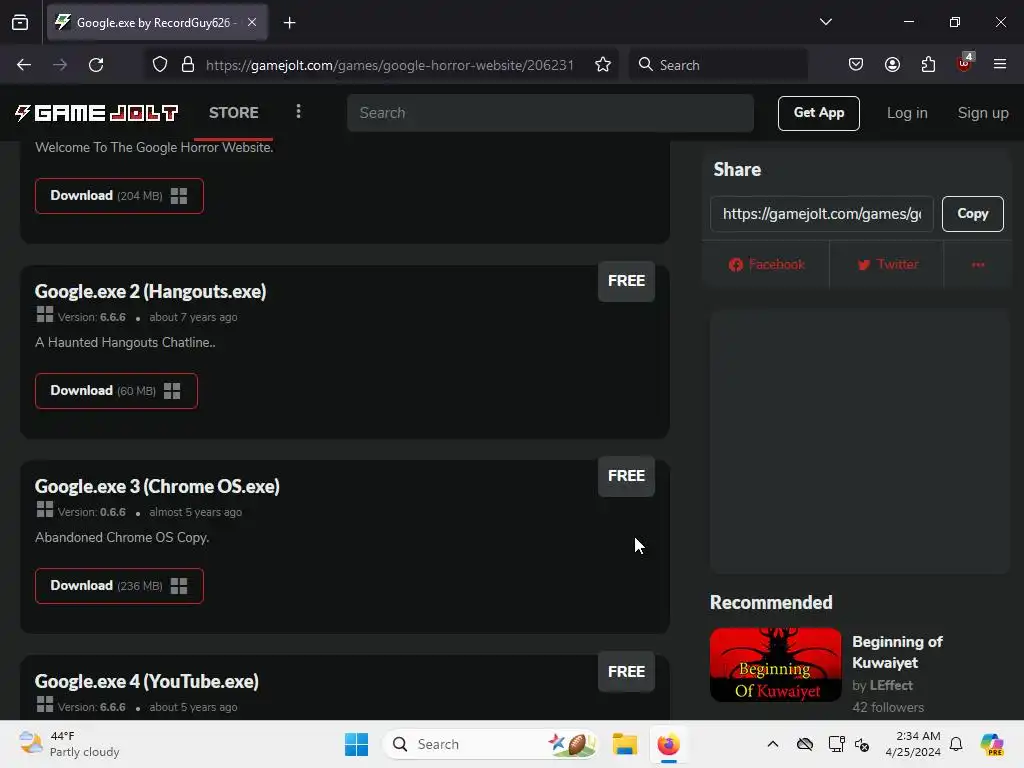This screenshot has height=768, width=1024.
Task: Open the notifications bell icon
Action: click(x=956, y=744)
